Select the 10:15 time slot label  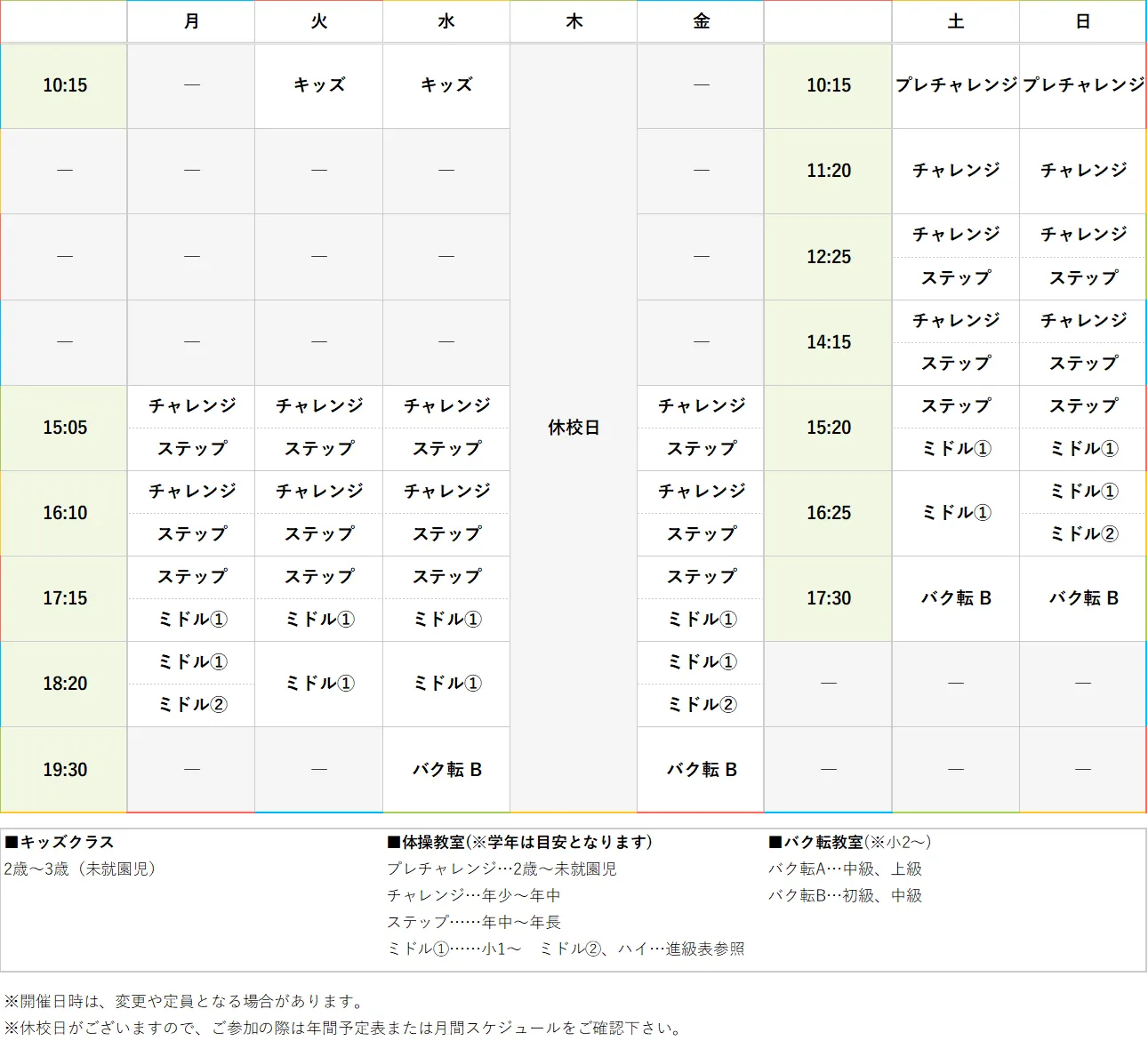tap(63, 86)
